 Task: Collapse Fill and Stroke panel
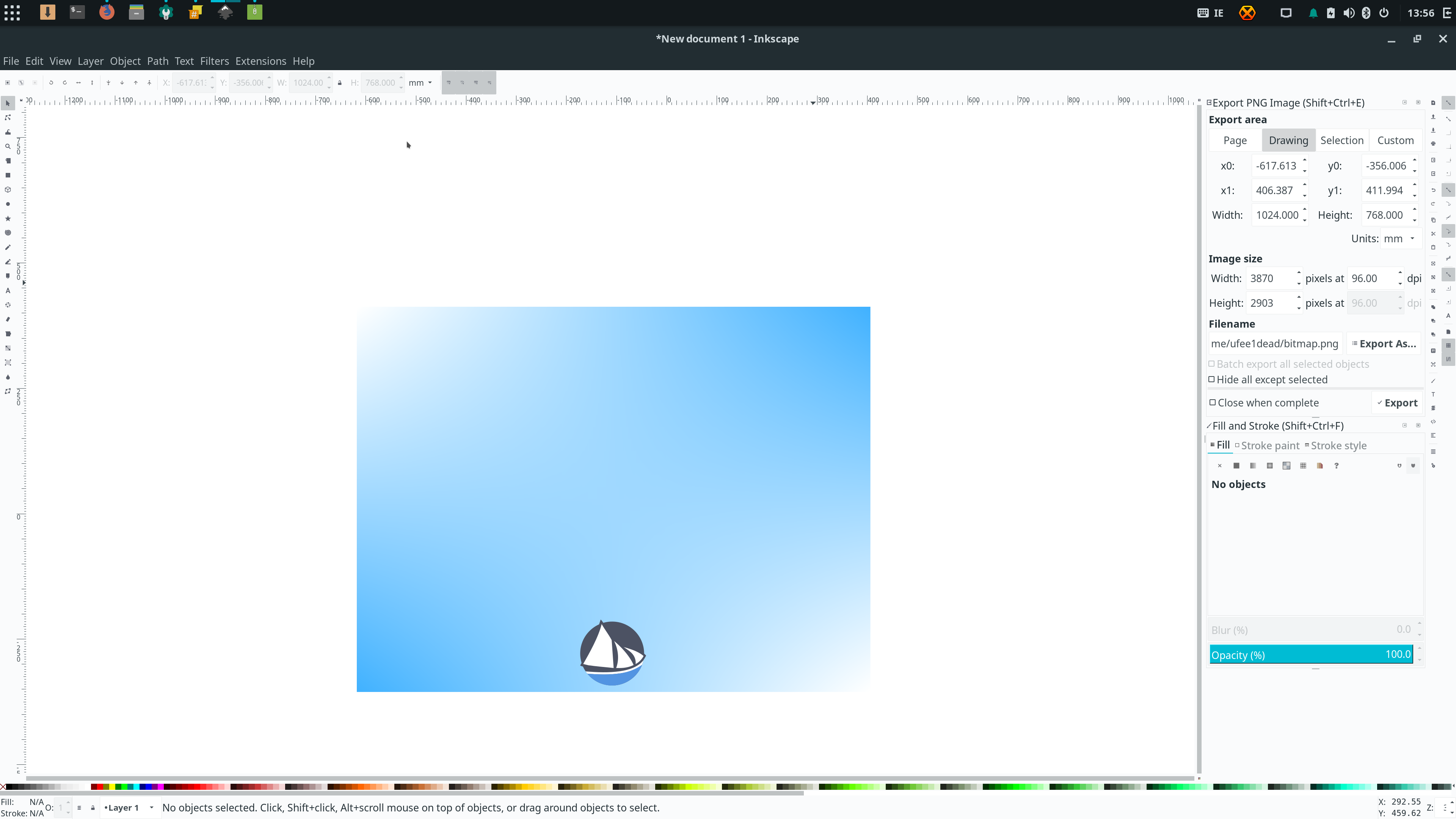[1404, 425]
